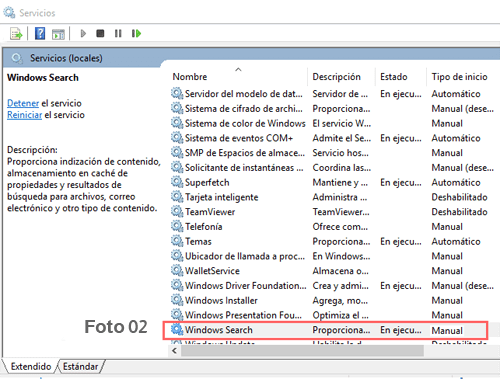Click the horizontal scrollbar left arrow
Screen dimensions: 500x379
(174, 351)
